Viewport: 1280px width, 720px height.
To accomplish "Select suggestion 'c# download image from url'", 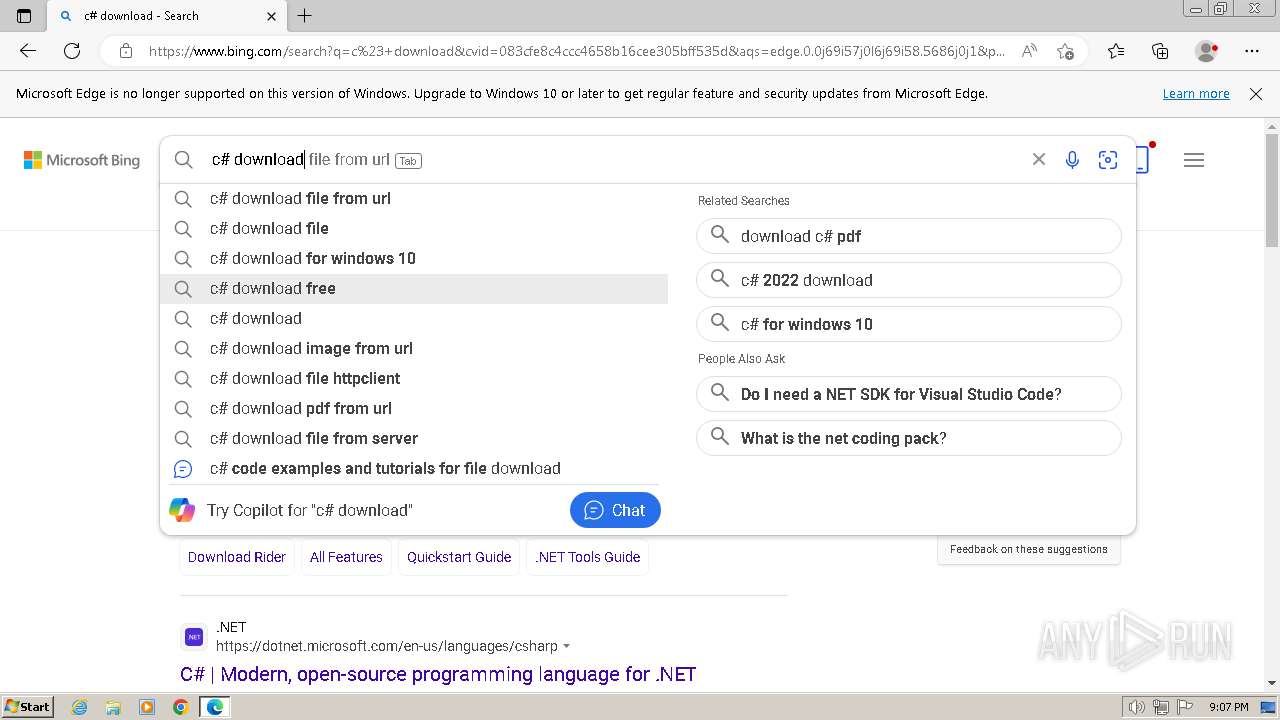I will (x=414, y=348).
